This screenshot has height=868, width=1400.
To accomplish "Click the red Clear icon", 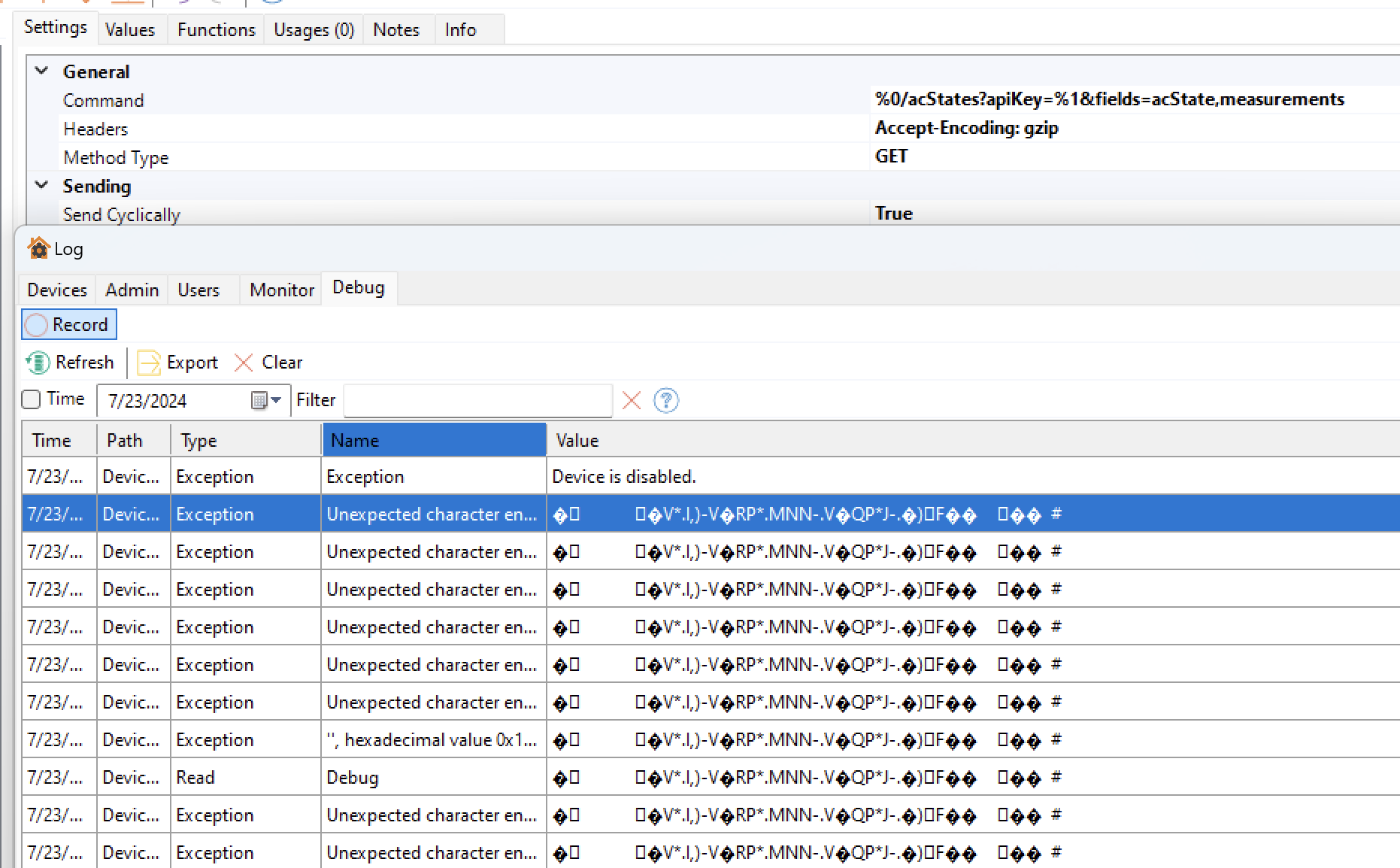I will pos(244,363).
